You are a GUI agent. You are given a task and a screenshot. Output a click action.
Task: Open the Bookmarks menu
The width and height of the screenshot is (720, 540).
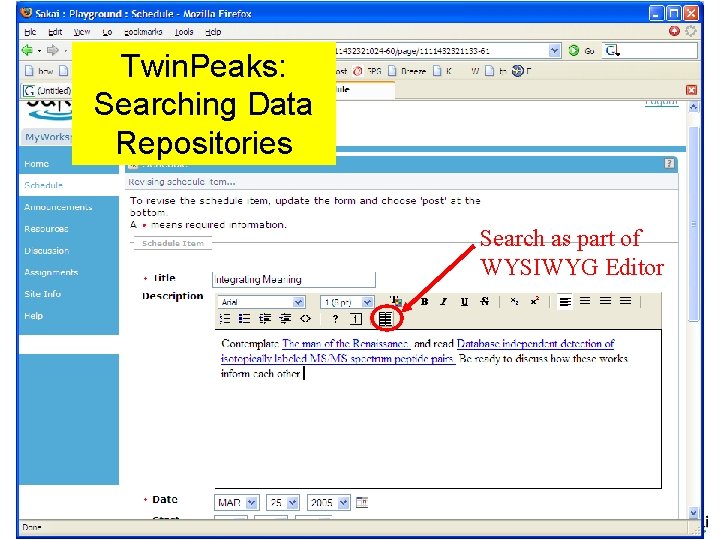tap(143, 32)
